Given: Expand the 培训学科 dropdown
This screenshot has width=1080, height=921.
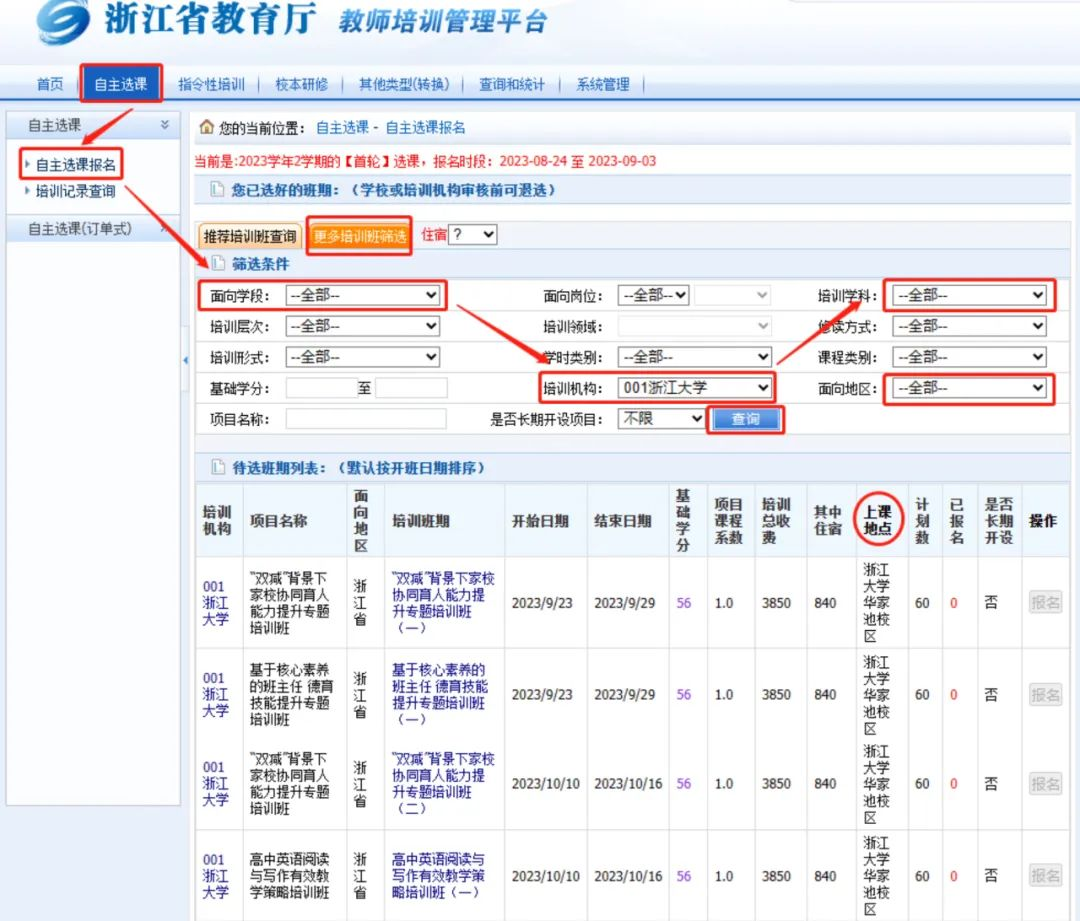Looking at the screenshot, I should (x=969, y=295).
